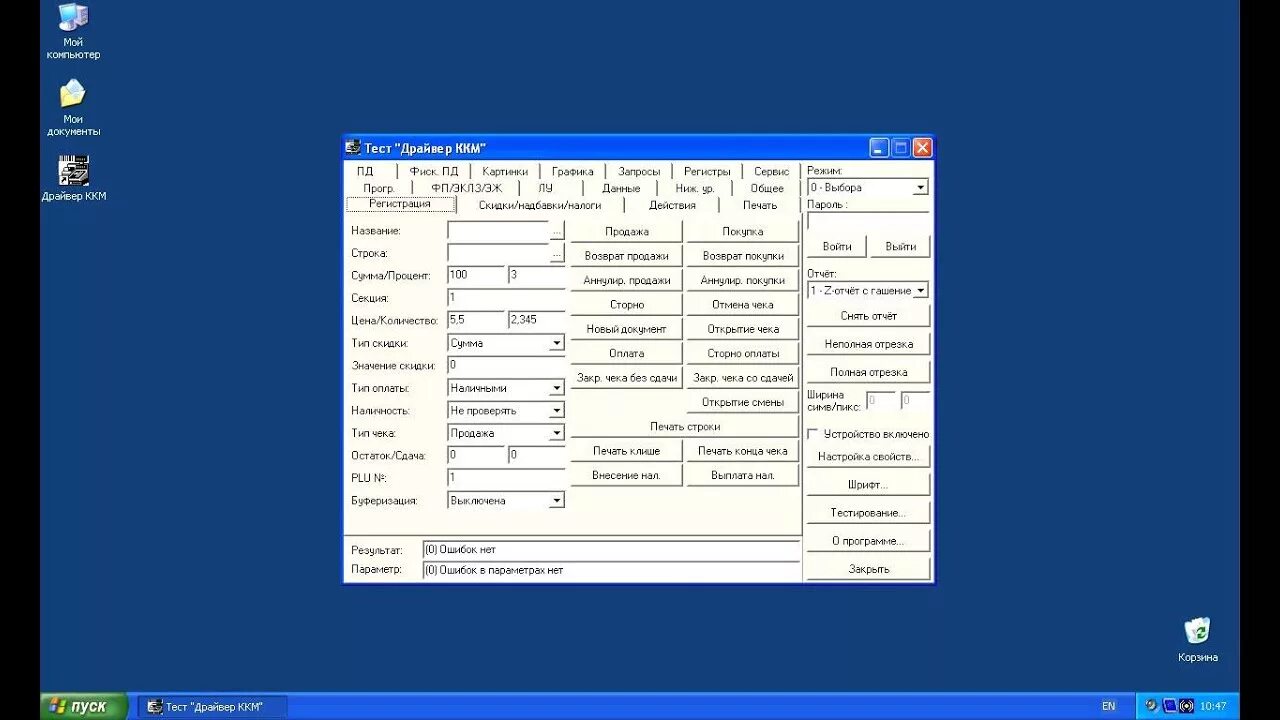Screen dimensions: 1280x720
Task: Select the Драйвер ККМ desktop shortcut
Action: [74, 179]
